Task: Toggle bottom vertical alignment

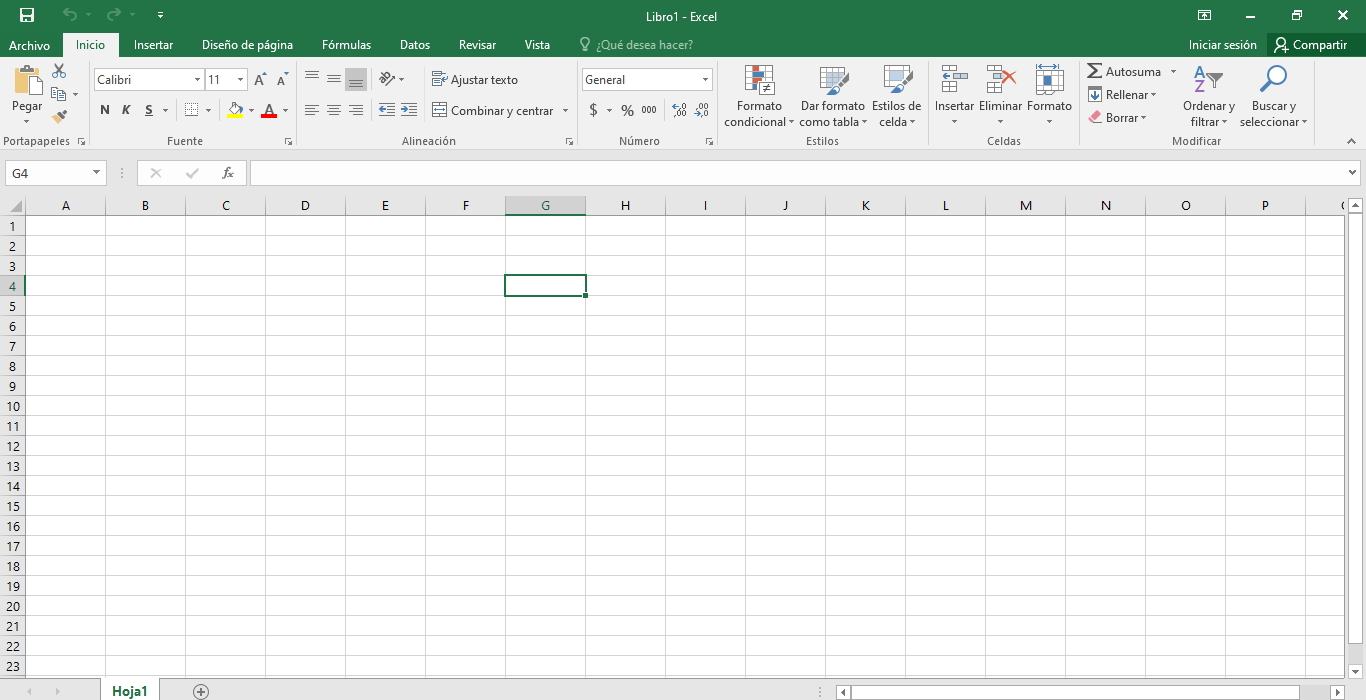Action: click(356, 79)
